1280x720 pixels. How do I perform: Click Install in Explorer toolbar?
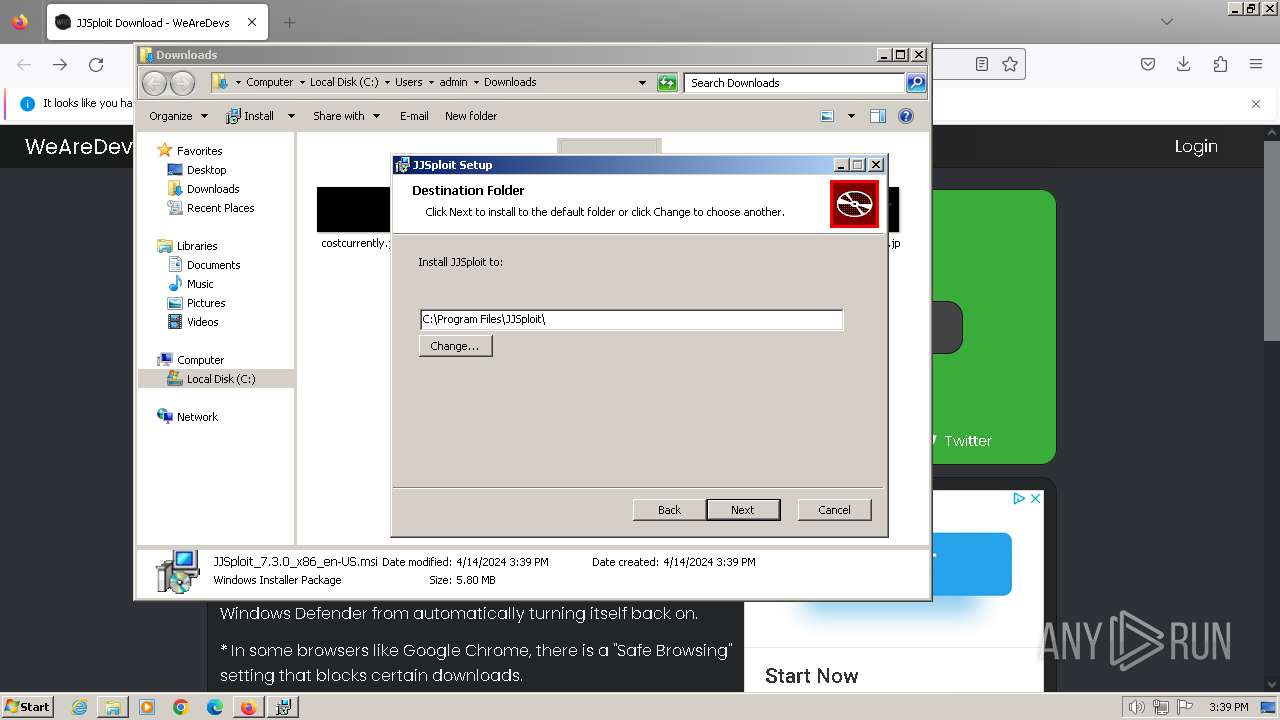click(250, 116)
